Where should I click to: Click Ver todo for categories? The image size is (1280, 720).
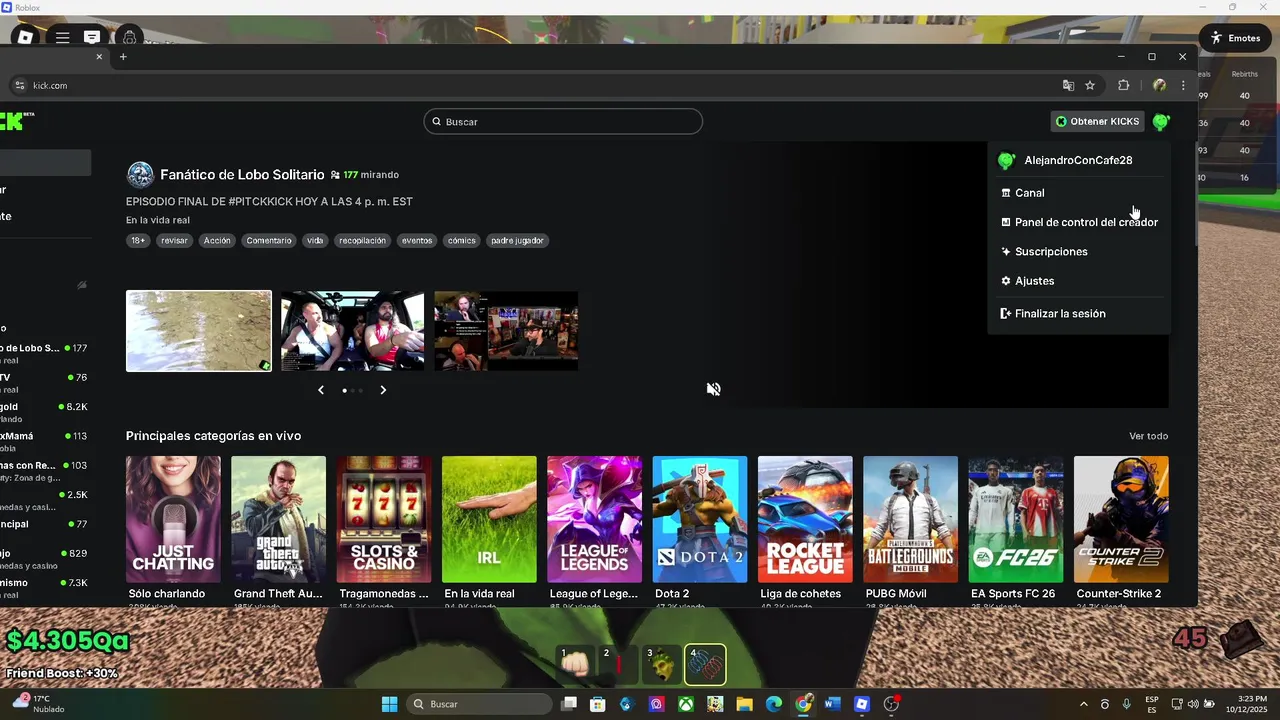coord(1148,436)
